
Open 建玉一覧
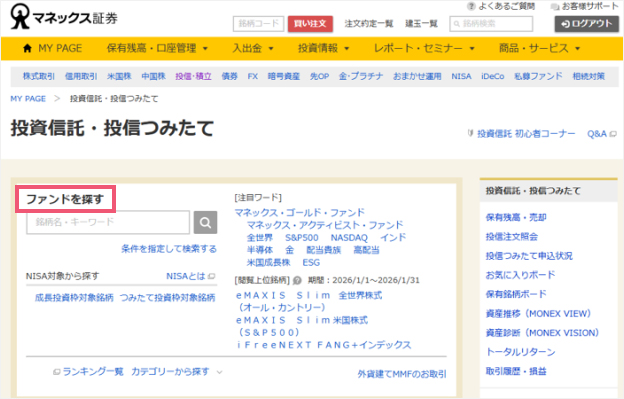pos(421,24)
